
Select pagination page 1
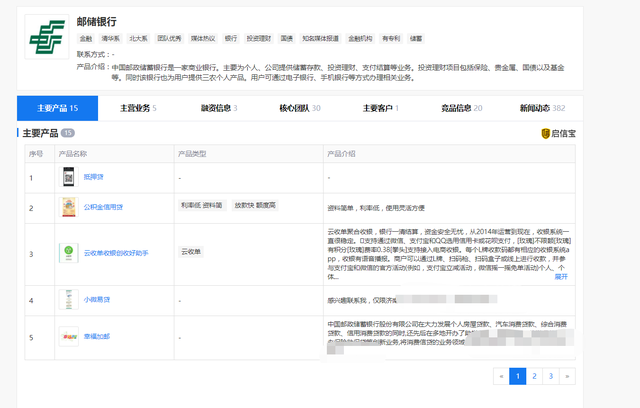point(518,376)
